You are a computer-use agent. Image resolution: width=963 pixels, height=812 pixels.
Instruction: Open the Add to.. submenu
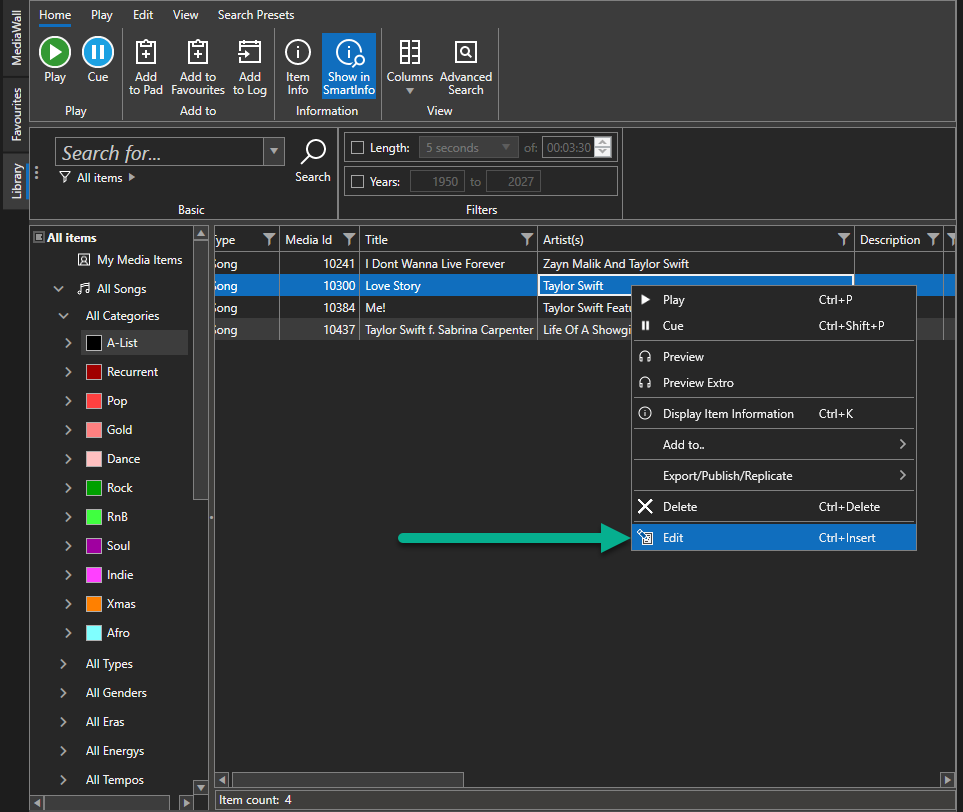click(x=774, y=444)
